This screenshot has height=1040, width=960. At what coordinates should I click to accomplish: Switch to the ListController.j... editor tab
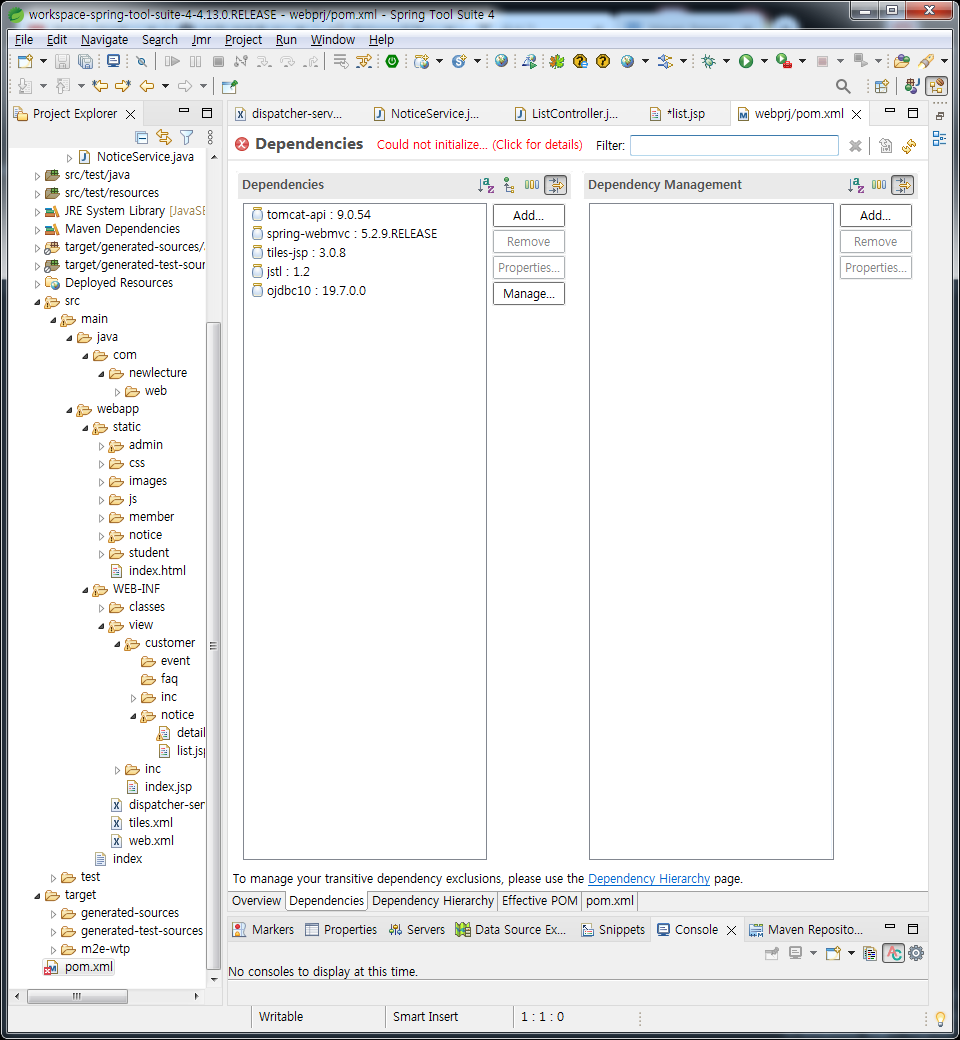click(567, 114)
